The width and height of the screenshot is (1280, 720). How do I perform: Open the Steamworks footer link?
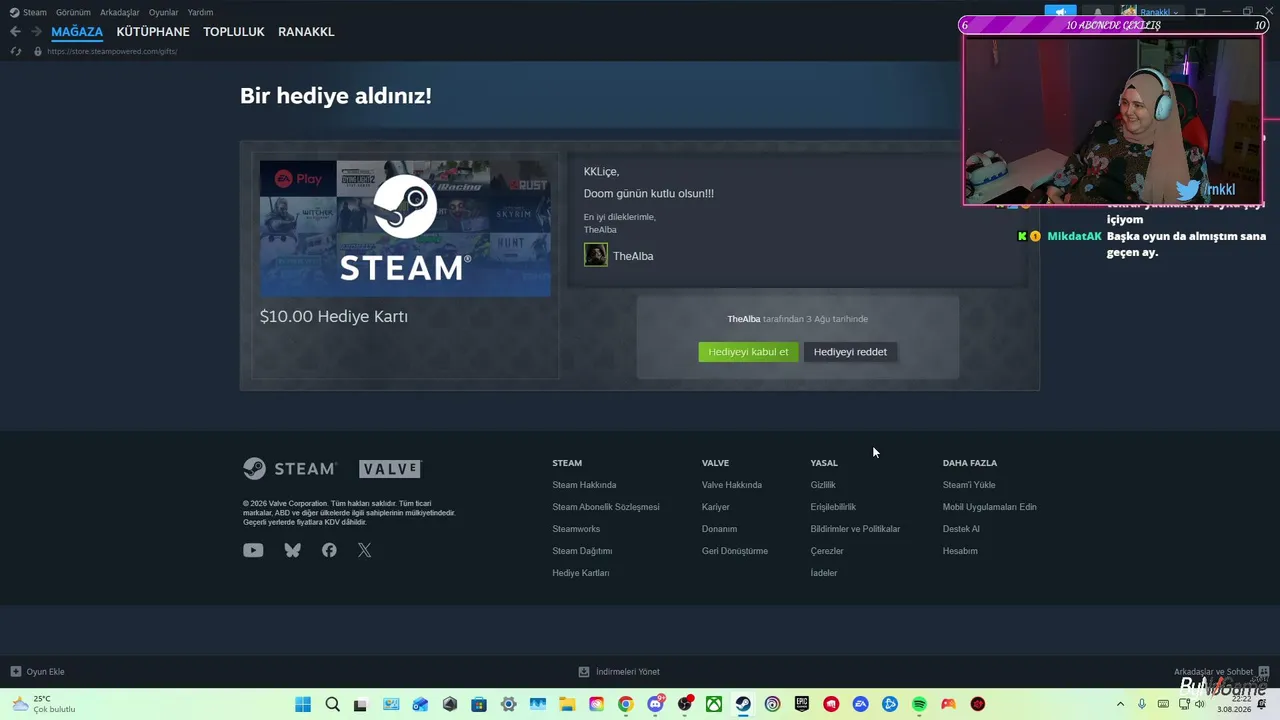click(576, 529)
